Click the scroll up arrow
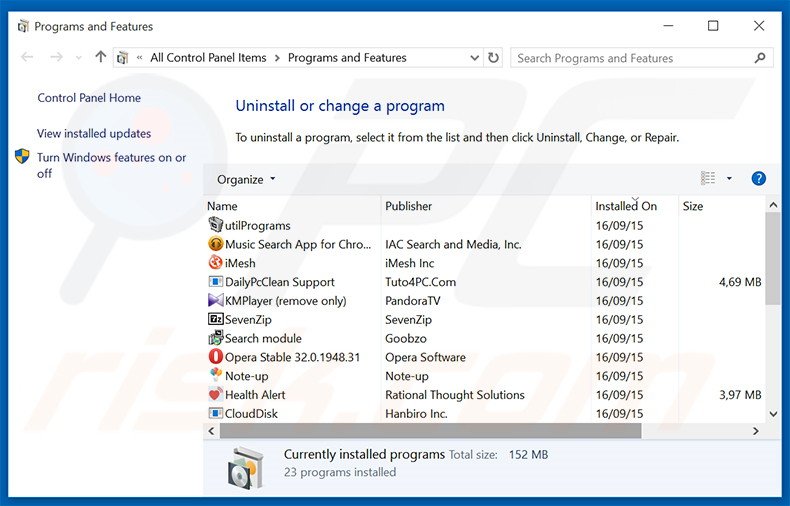 773,205
